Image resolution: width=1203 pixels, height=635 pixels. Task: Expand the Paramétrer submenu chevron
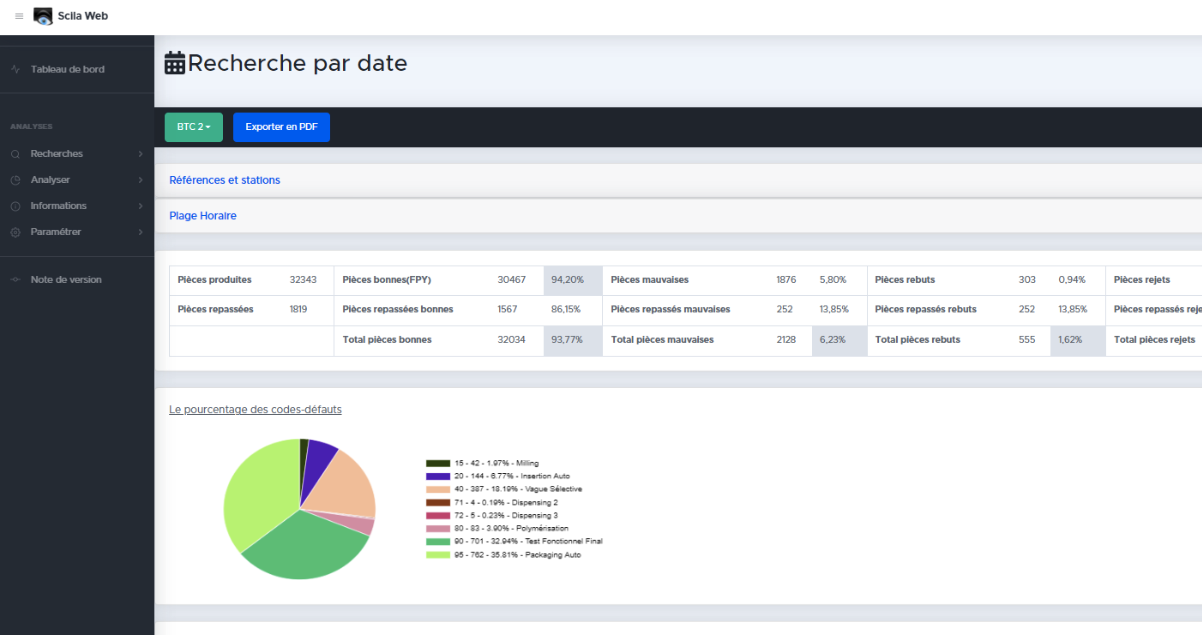[x=140, y=232]
